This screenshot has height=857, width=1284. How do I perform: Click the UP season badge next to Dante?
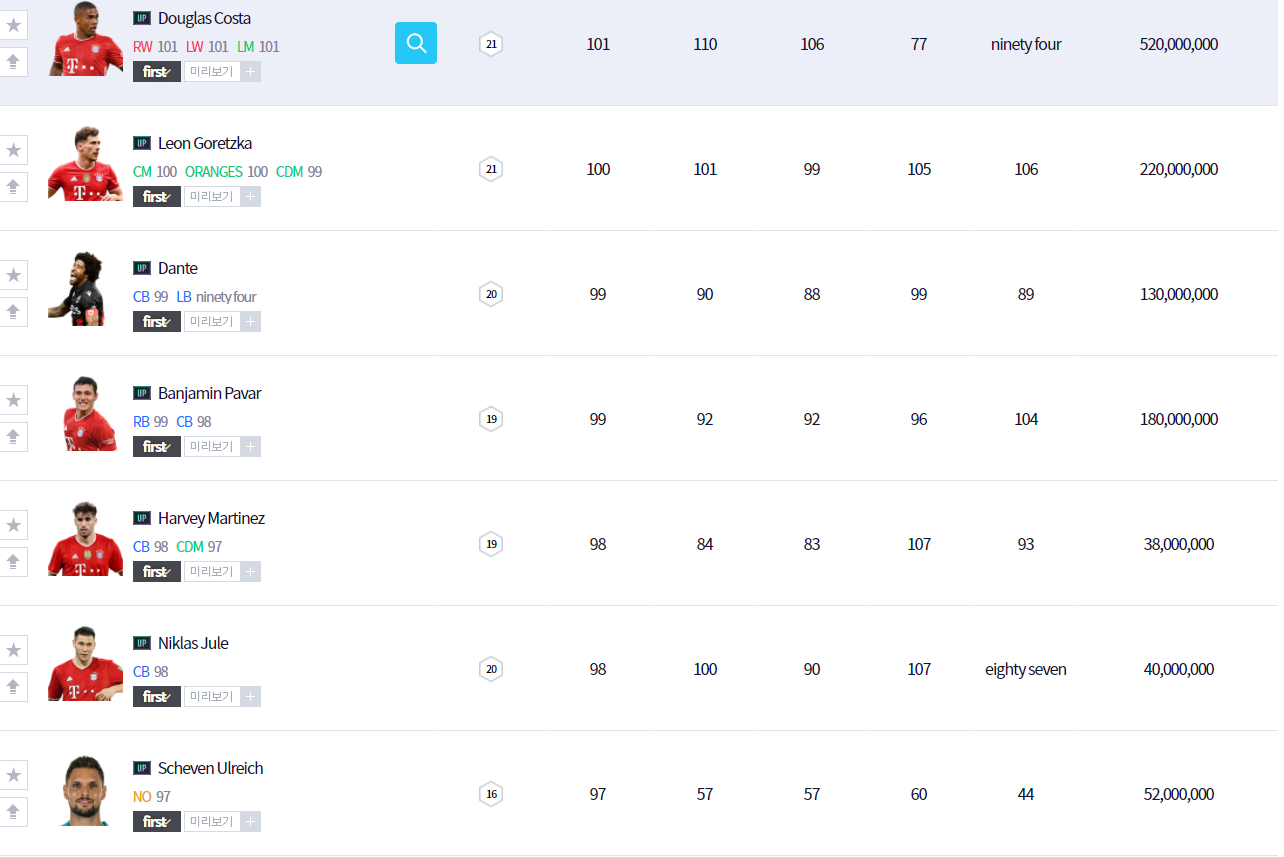[142, 268]
